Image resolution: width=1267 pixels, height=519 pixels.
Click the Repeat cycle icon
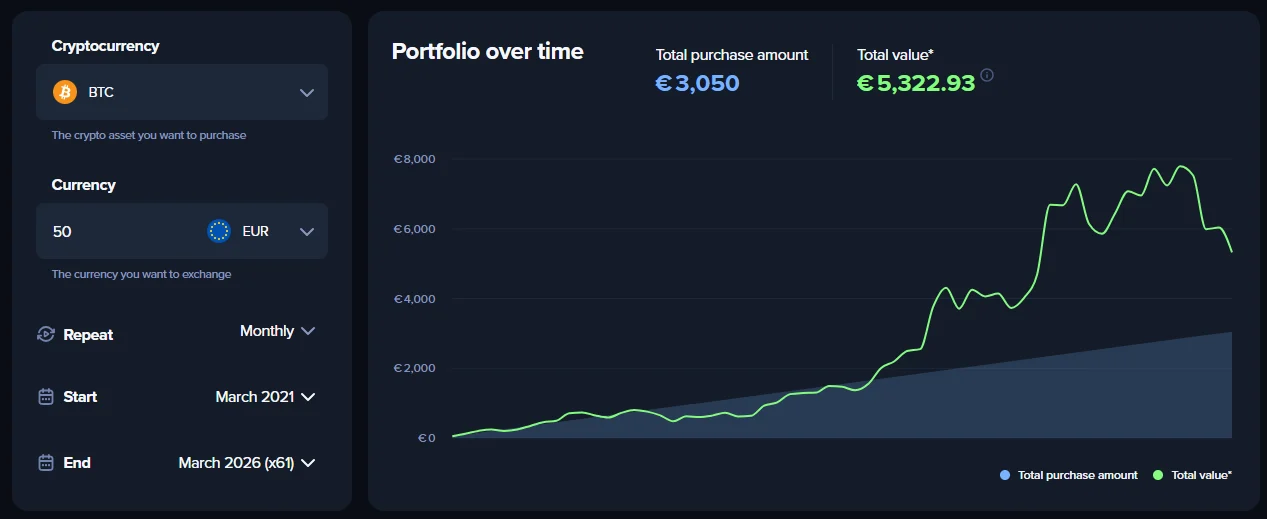tap(45, 334)
